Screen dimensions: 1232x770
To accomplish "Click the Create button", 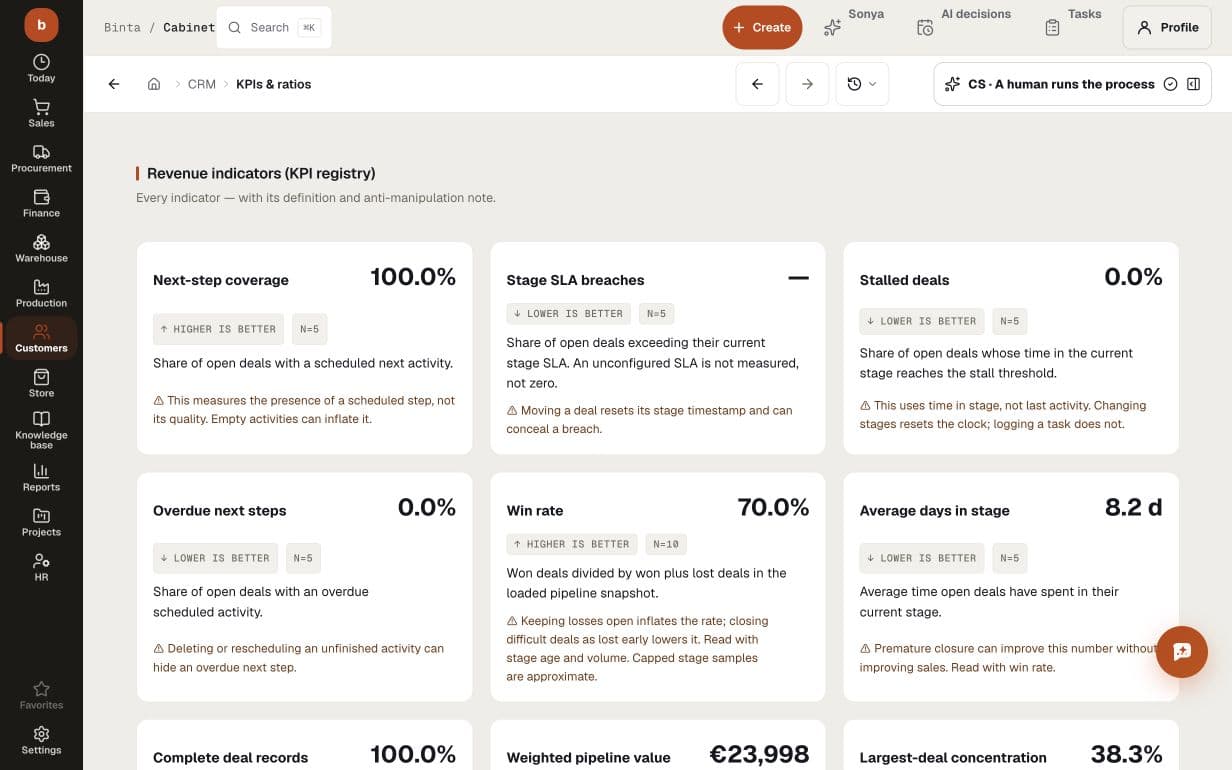I will [x=762, y=27].
